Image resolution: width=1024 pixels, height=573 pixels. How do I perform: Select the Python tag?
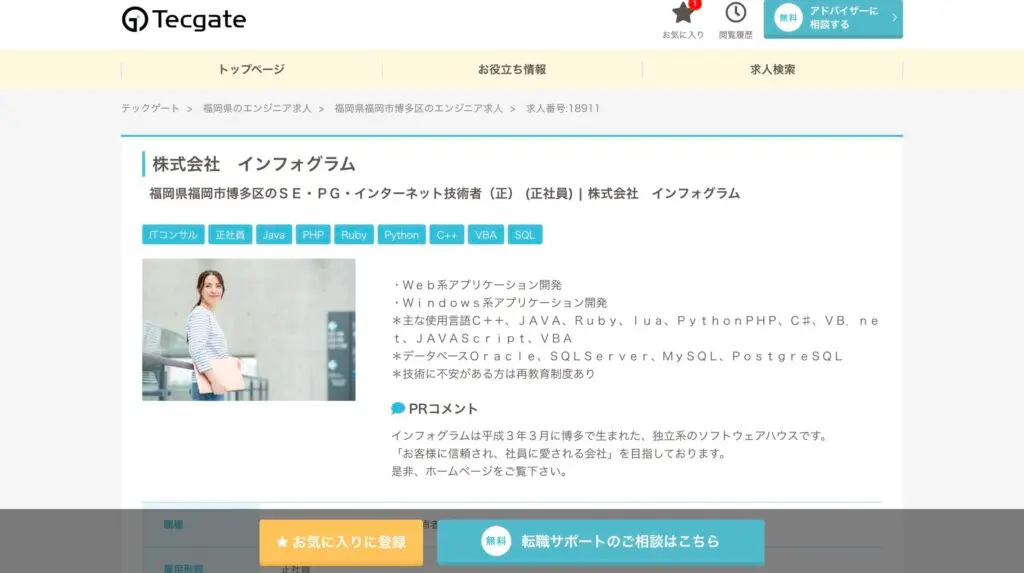pos(402,235)
